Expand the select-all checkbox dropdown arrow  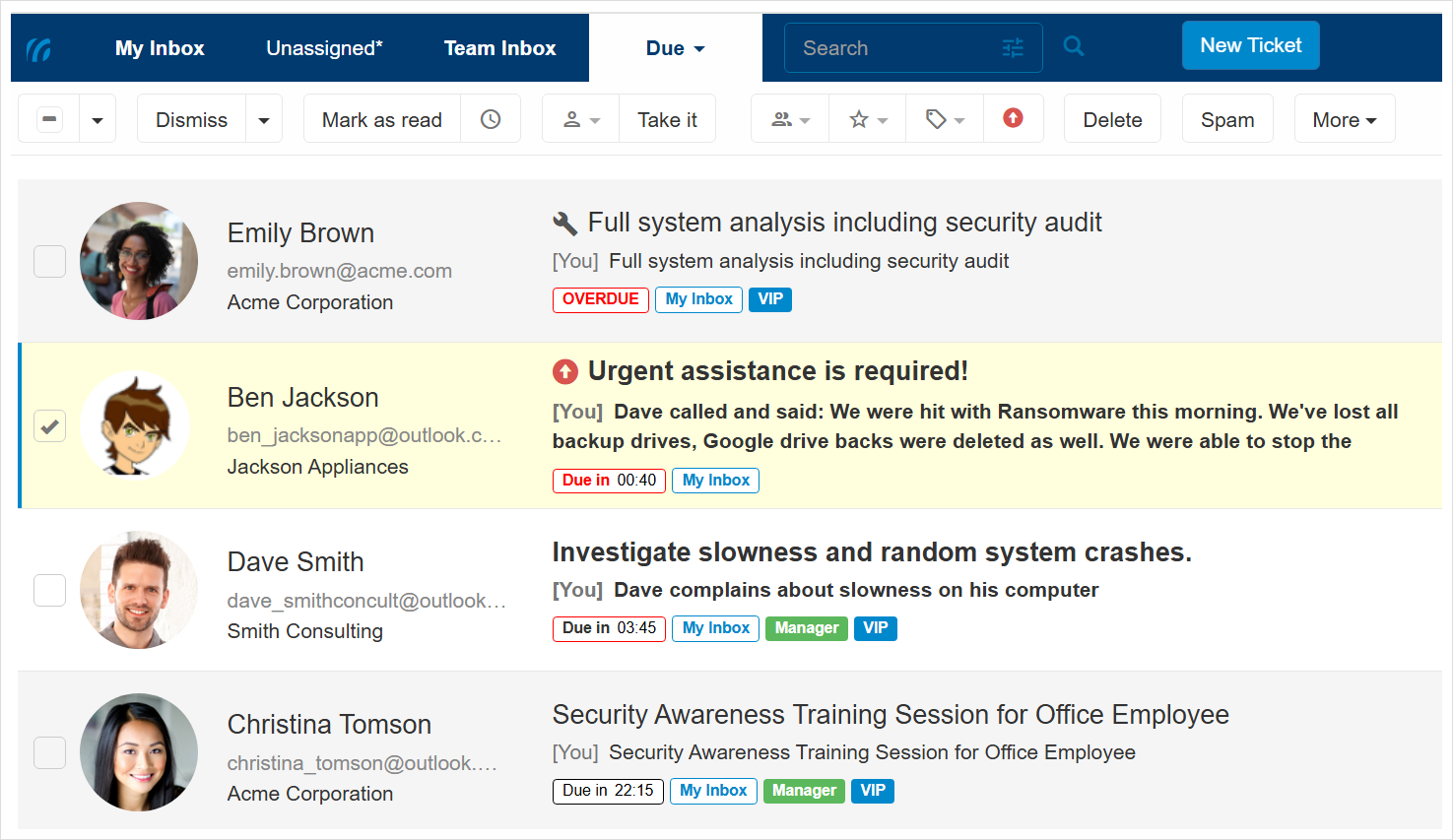click(98, 120)
